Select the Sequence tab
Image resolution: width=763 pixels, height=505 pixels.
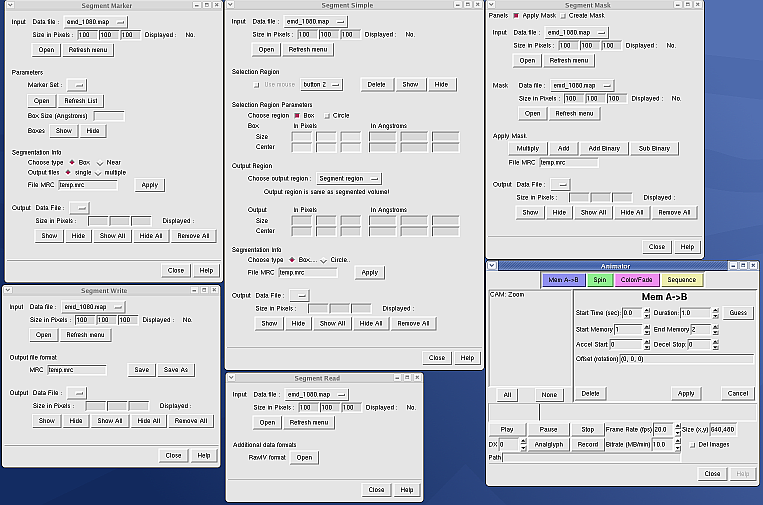click(x=681, y=280)
